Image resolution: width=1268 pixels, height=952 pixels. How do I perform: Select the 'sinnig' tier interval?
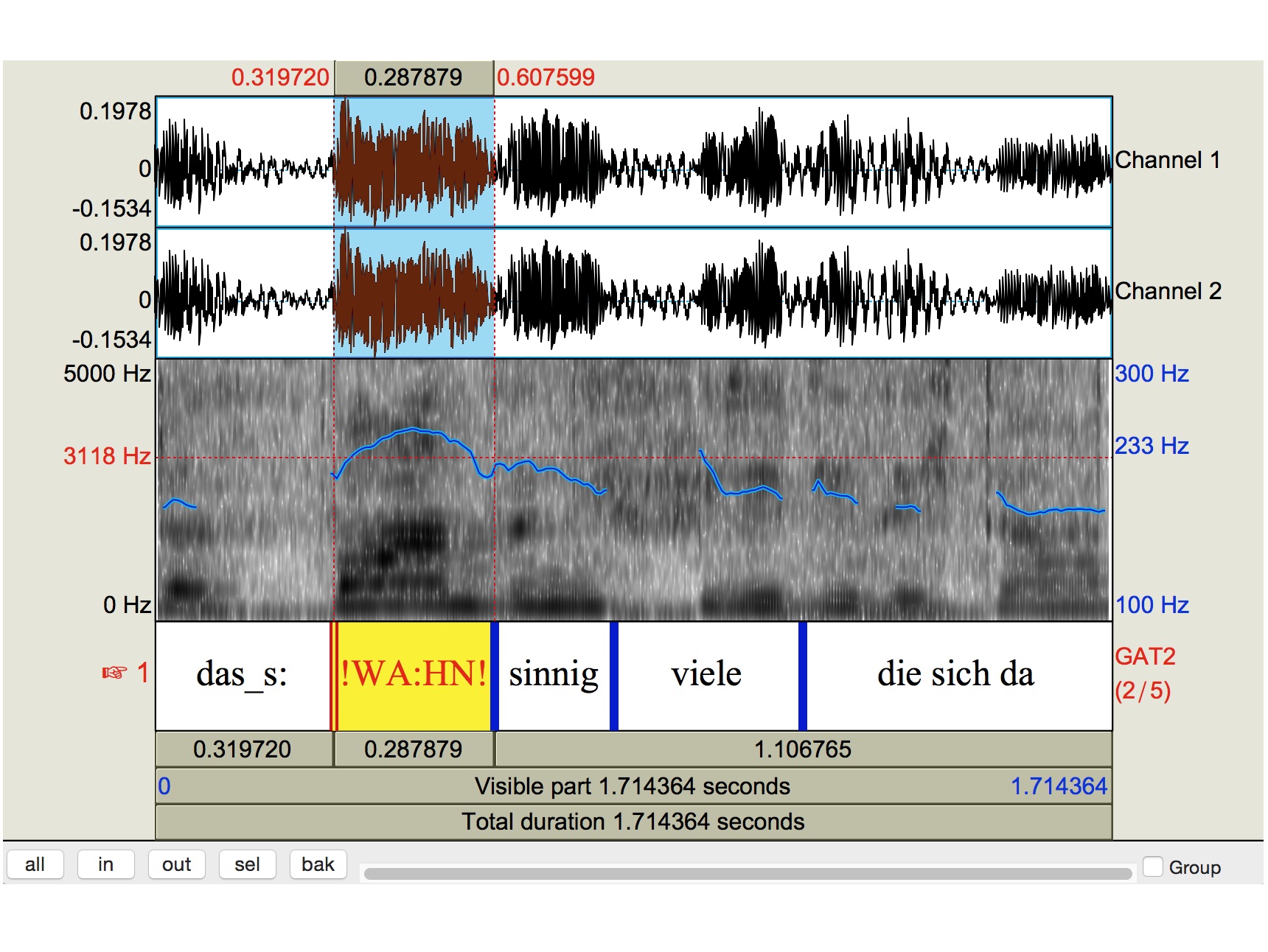554,675
